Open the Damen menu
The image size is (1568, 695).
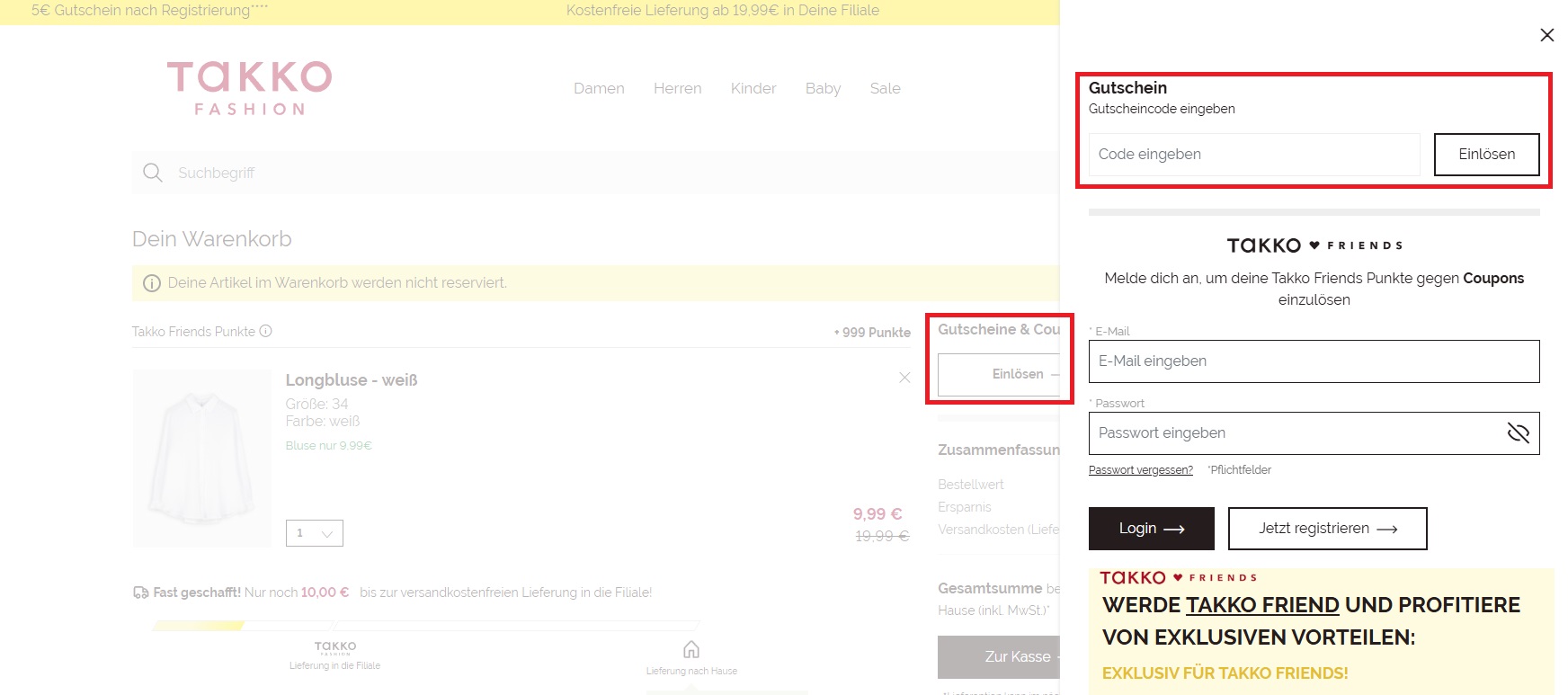599,88
